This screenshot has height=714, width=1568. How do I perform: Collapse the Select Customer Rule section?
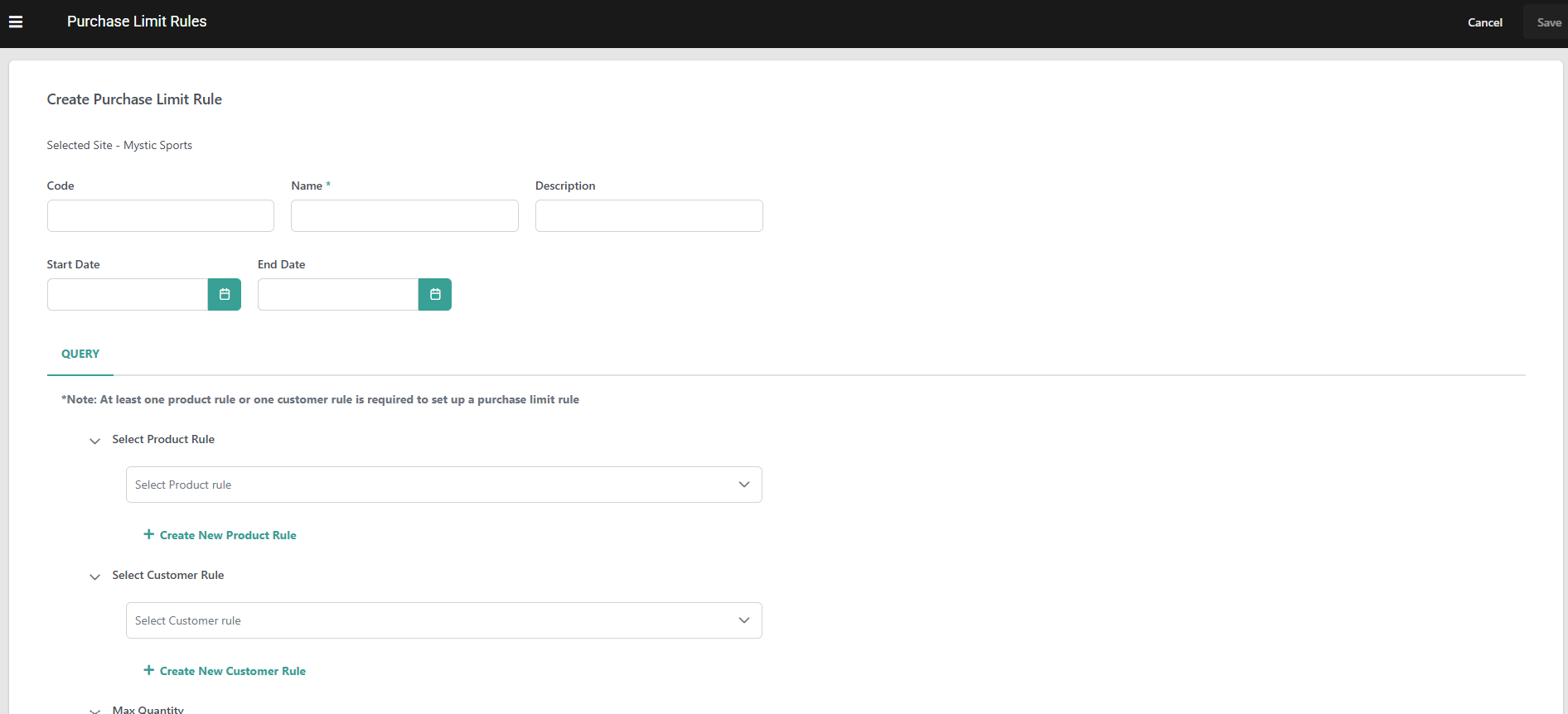(94, 577)
